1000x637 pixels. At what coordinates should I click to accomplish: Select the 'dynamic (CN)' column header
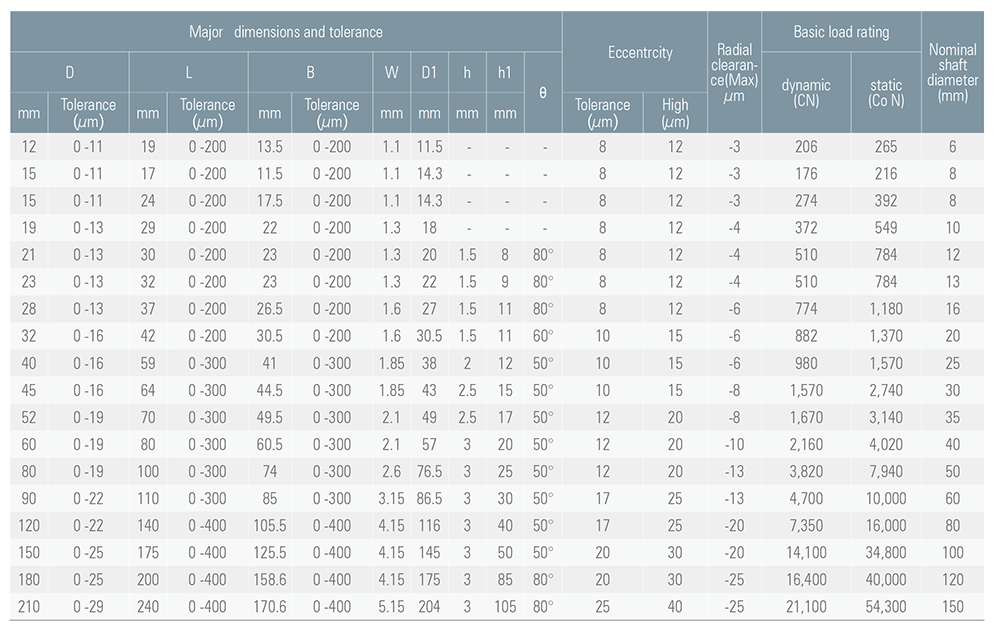point(806,92)
